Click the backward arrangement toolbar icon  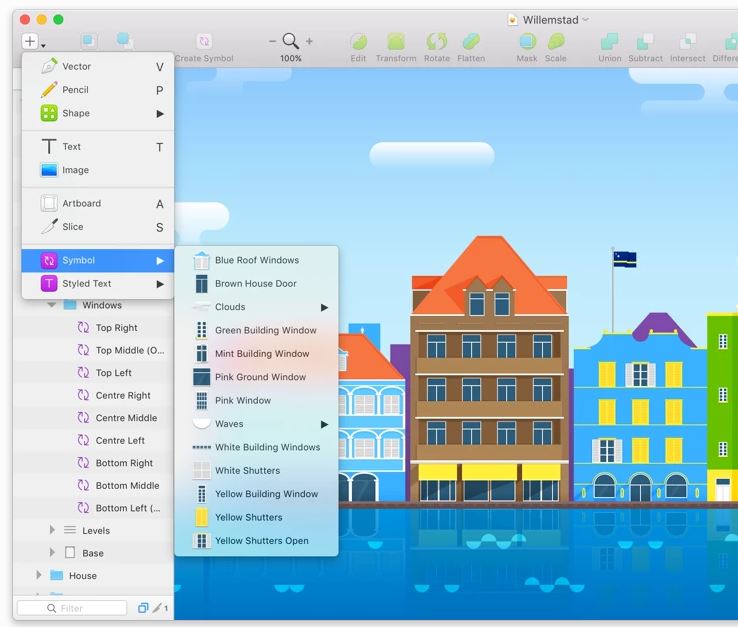click(x=125, y=41)
